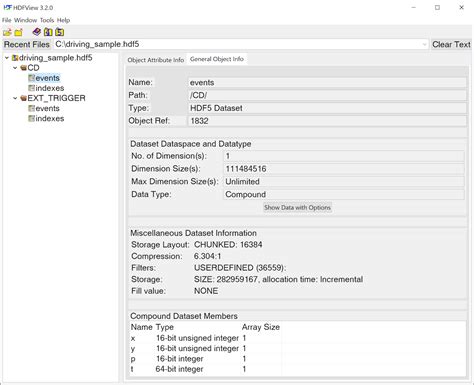Select events dataset under CD

pyautogui.click(x=47, y=78)
